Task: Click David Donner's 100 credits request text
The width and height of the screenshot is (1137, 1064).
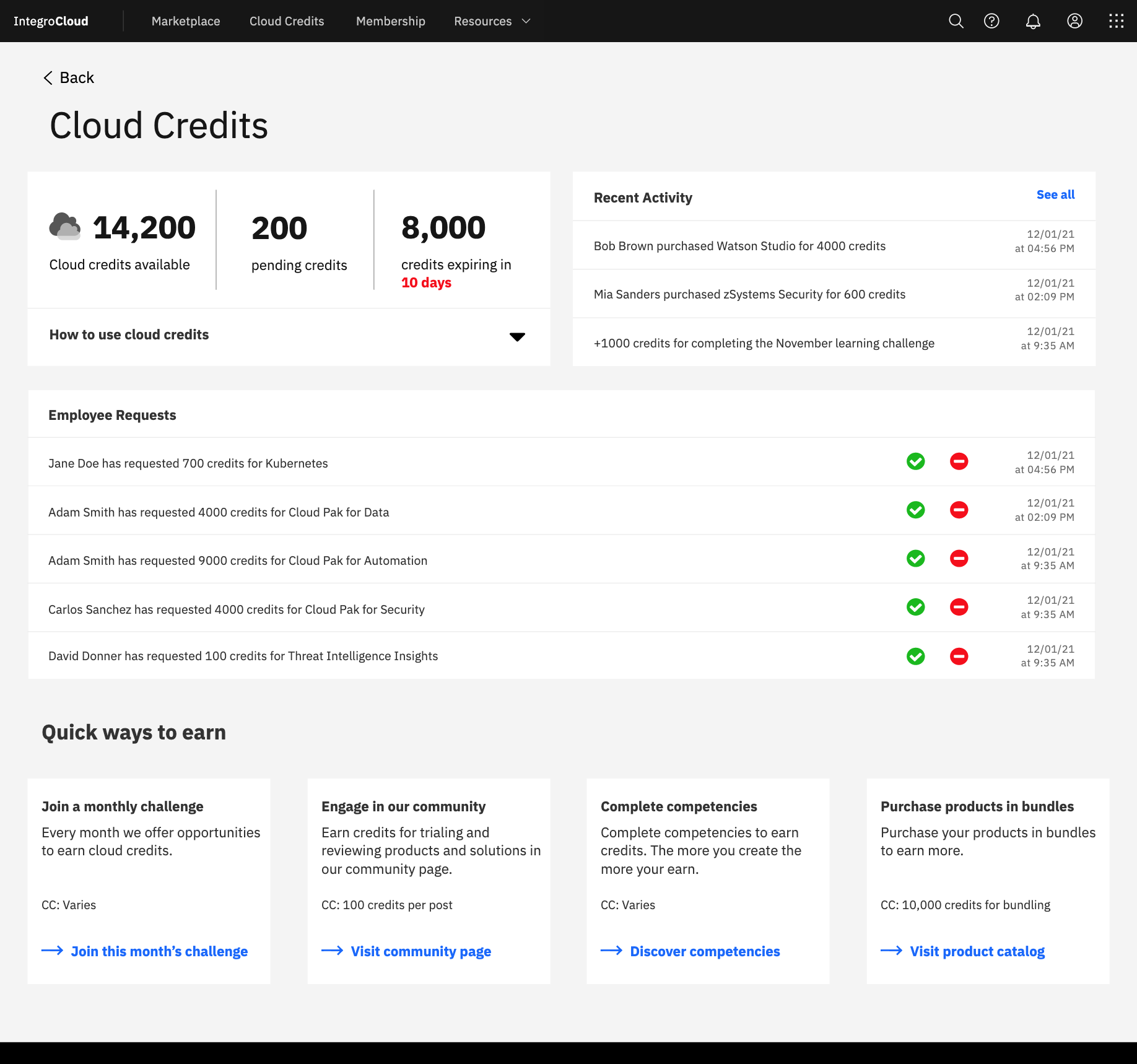Action: (x=243, y=656)
